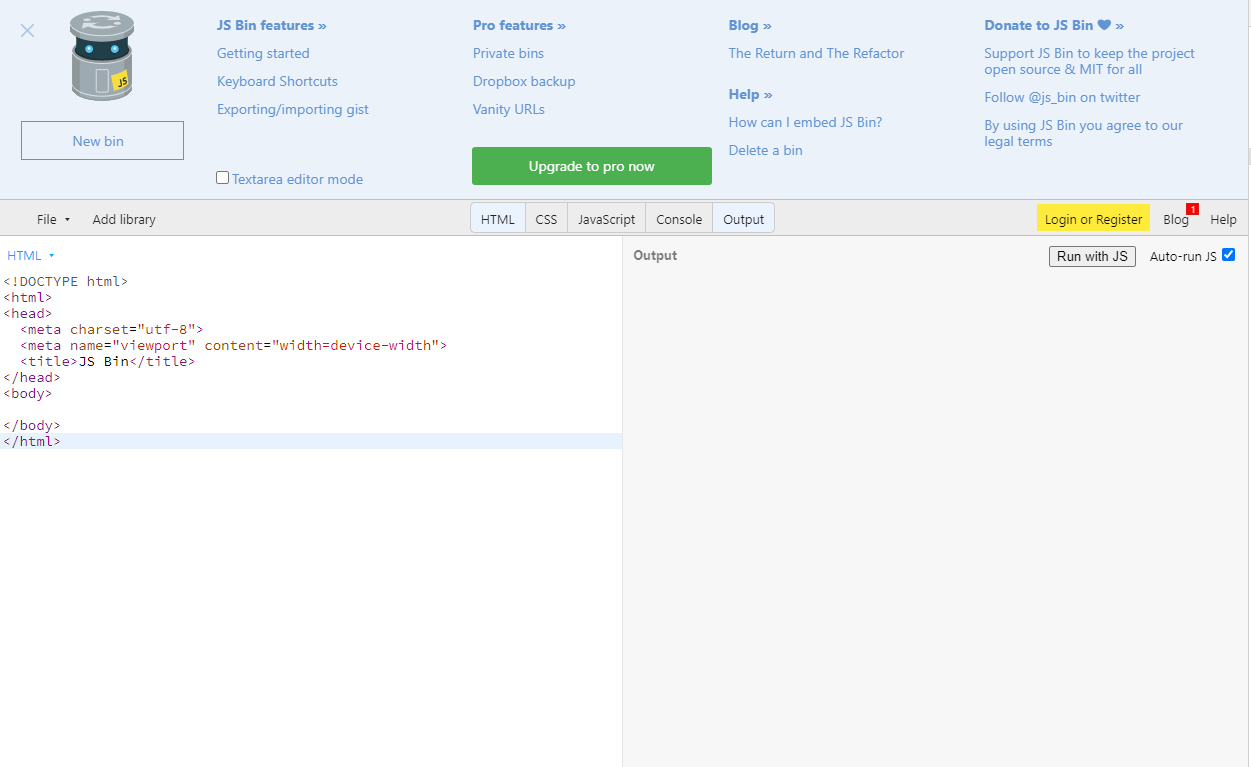Close the JS Bin welcome panel
Viewport: 1251px width, 767px height.
tap(28, 30)
